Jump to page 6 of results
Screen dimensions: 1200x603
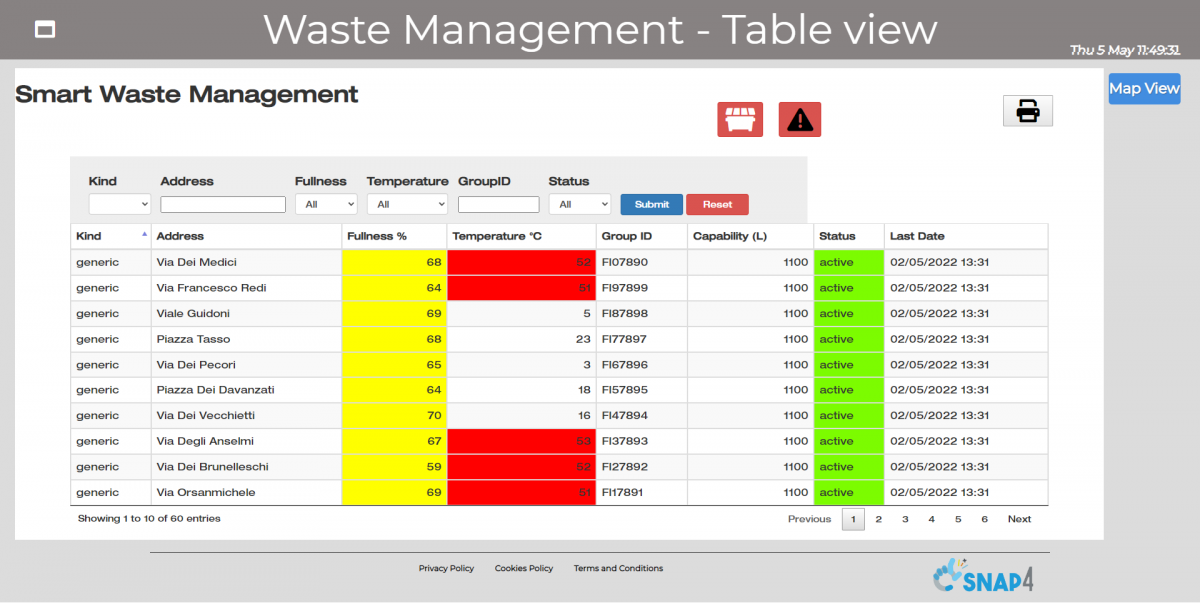pyautogui.click(x=984, y=519)
